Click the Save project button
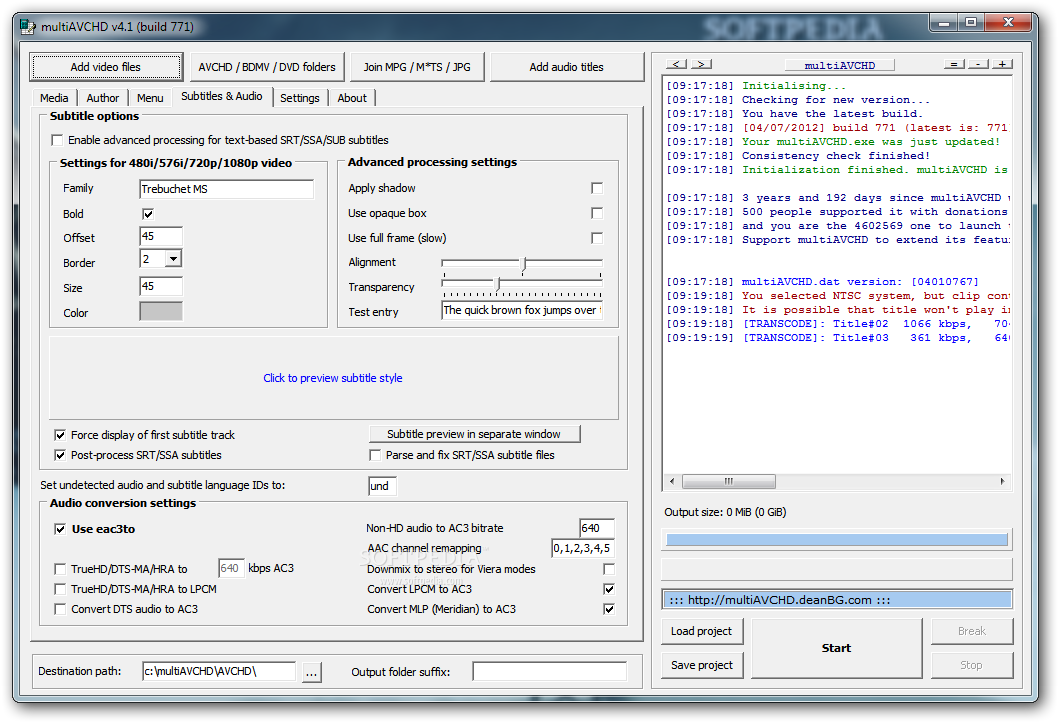This screenshot has height=723, width=1059. point(702,665)
